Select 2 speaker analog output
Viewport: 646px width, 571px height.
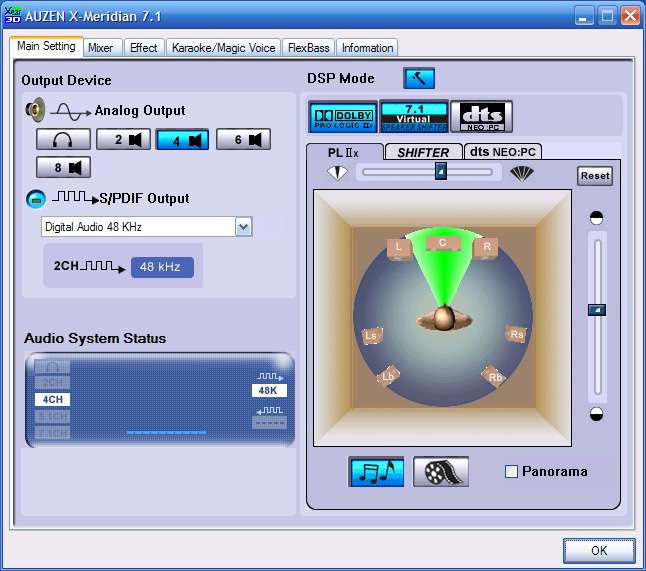click(x=123, y=139)
